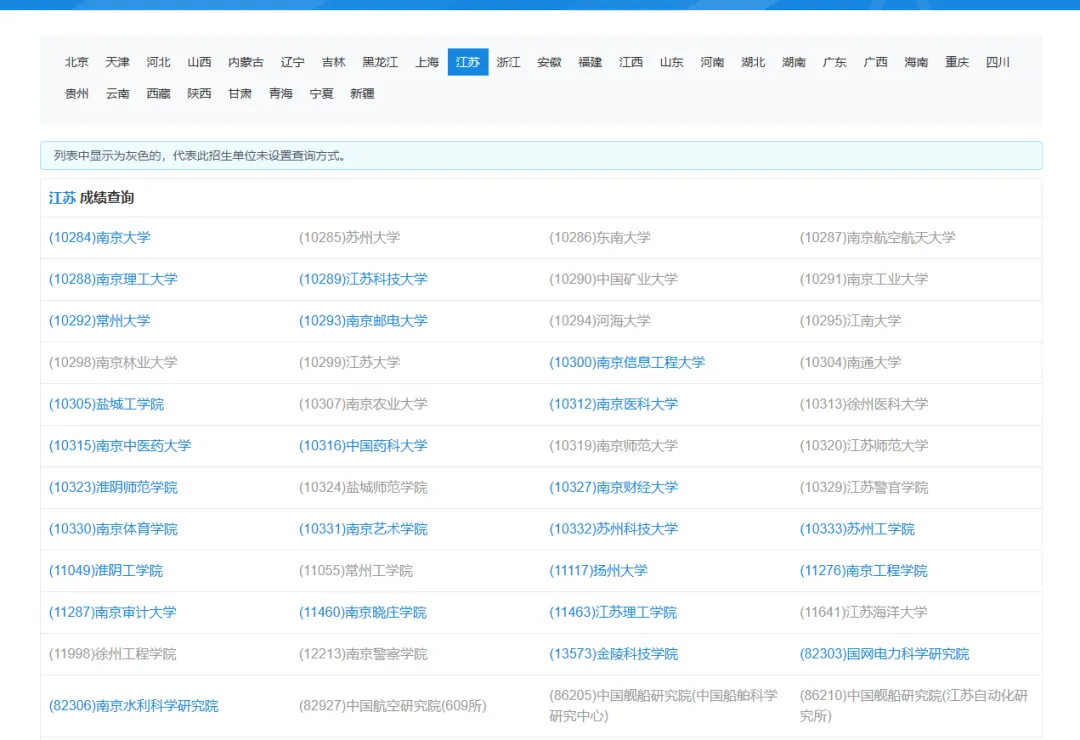Follow the (10327)南京财经大学 link
This screenshot has width=1080, height=740.
[613, 487]
